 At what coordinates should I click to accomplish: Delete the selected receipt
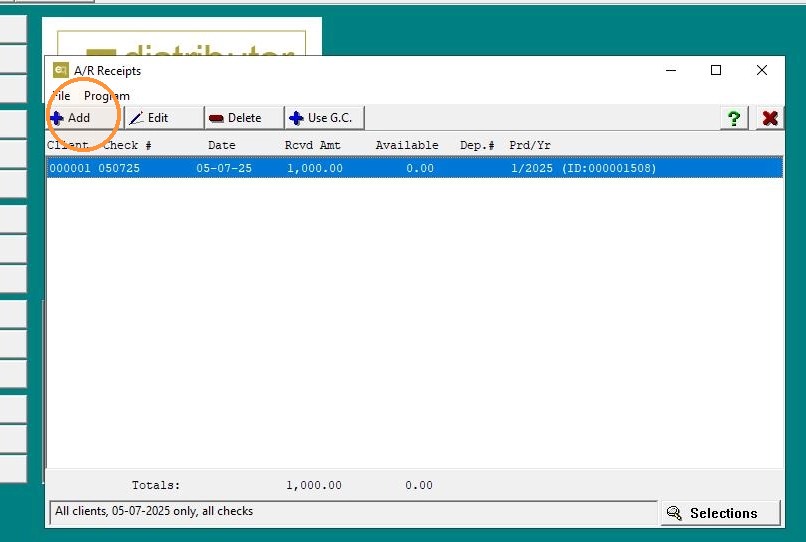tap(244, 118)
